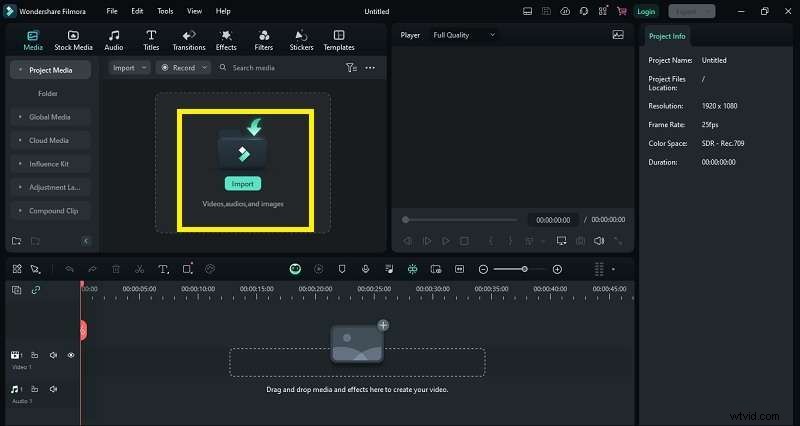Viewport: 800px width, 426px height.
Task: Open the Templates tab
Action: click(339, 40)
